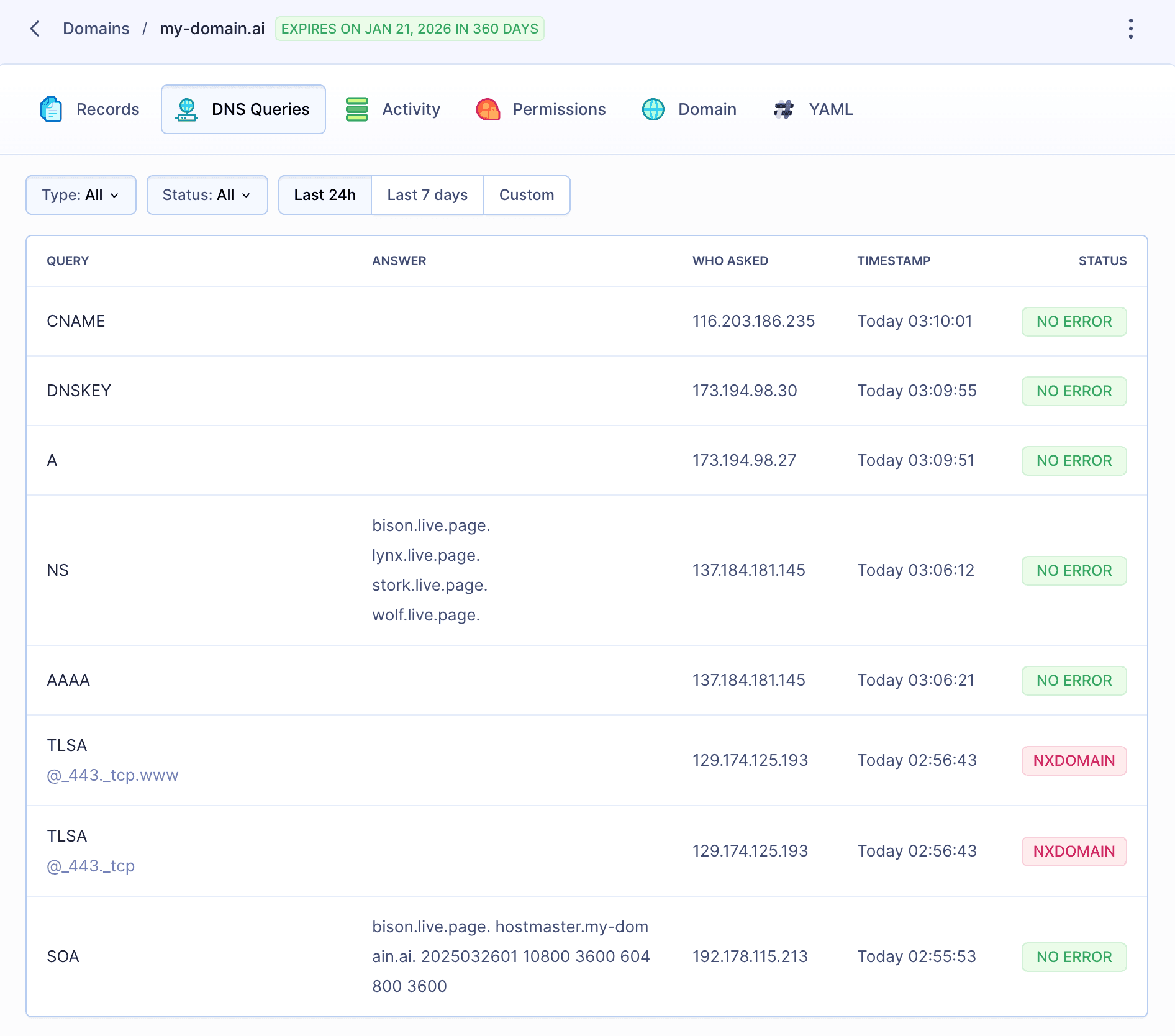Open the Permissions tab
The width and height of the screenshot is (1175, 1036).
[559, 109]
